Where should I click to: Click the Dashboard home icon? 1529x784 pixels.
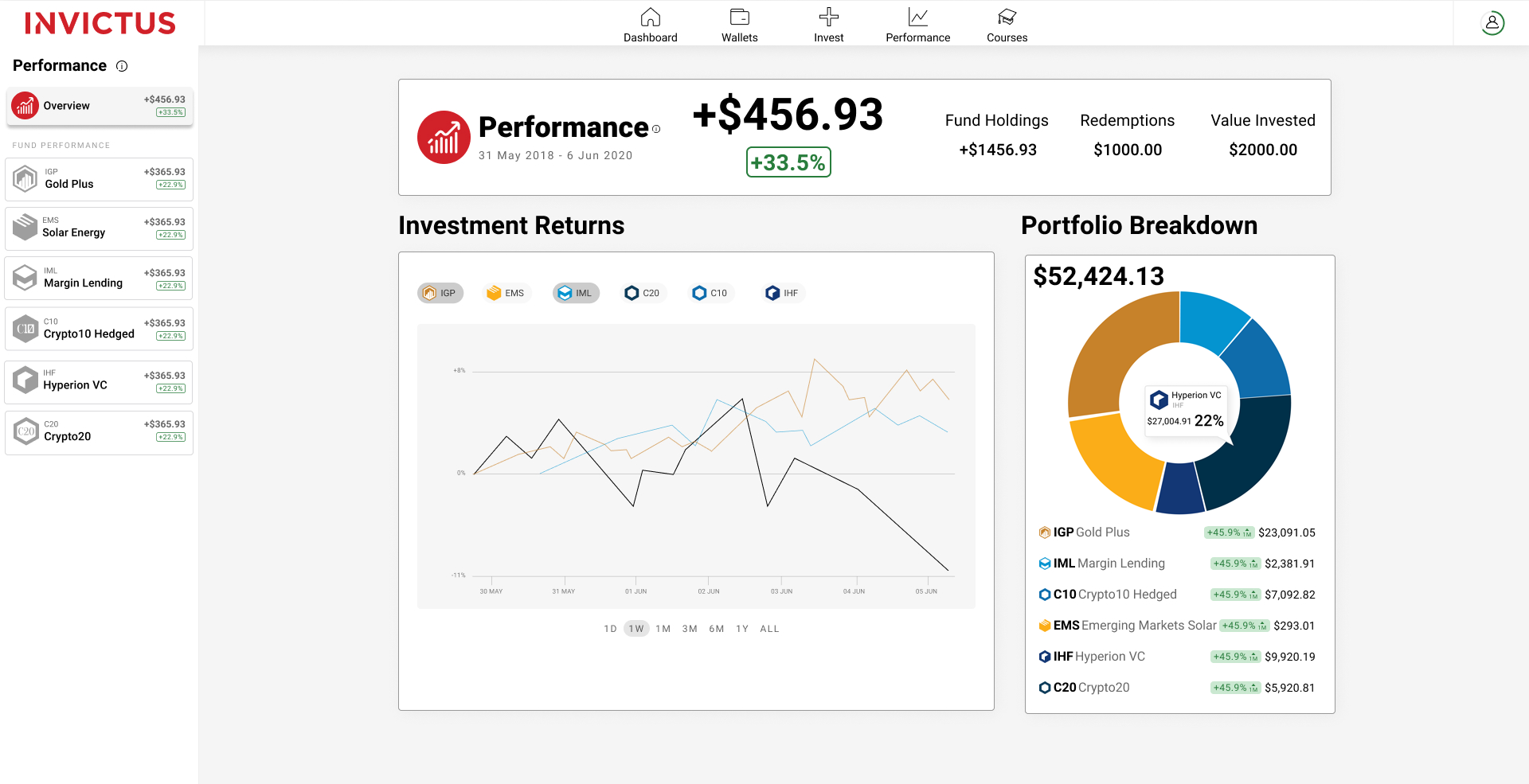coord(651,18)
